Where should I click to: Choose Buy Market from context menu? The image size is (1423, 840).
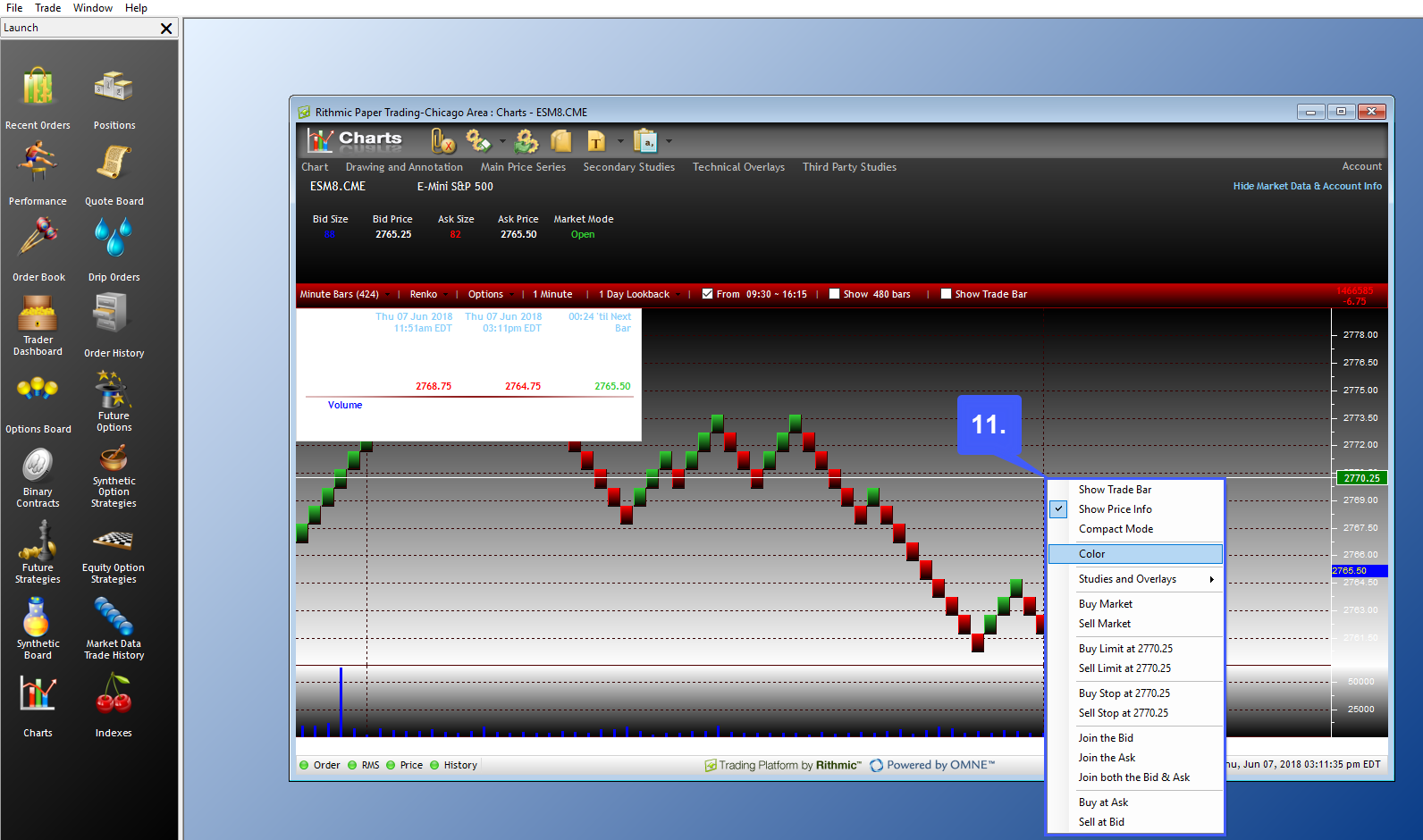pos(1135,604)
